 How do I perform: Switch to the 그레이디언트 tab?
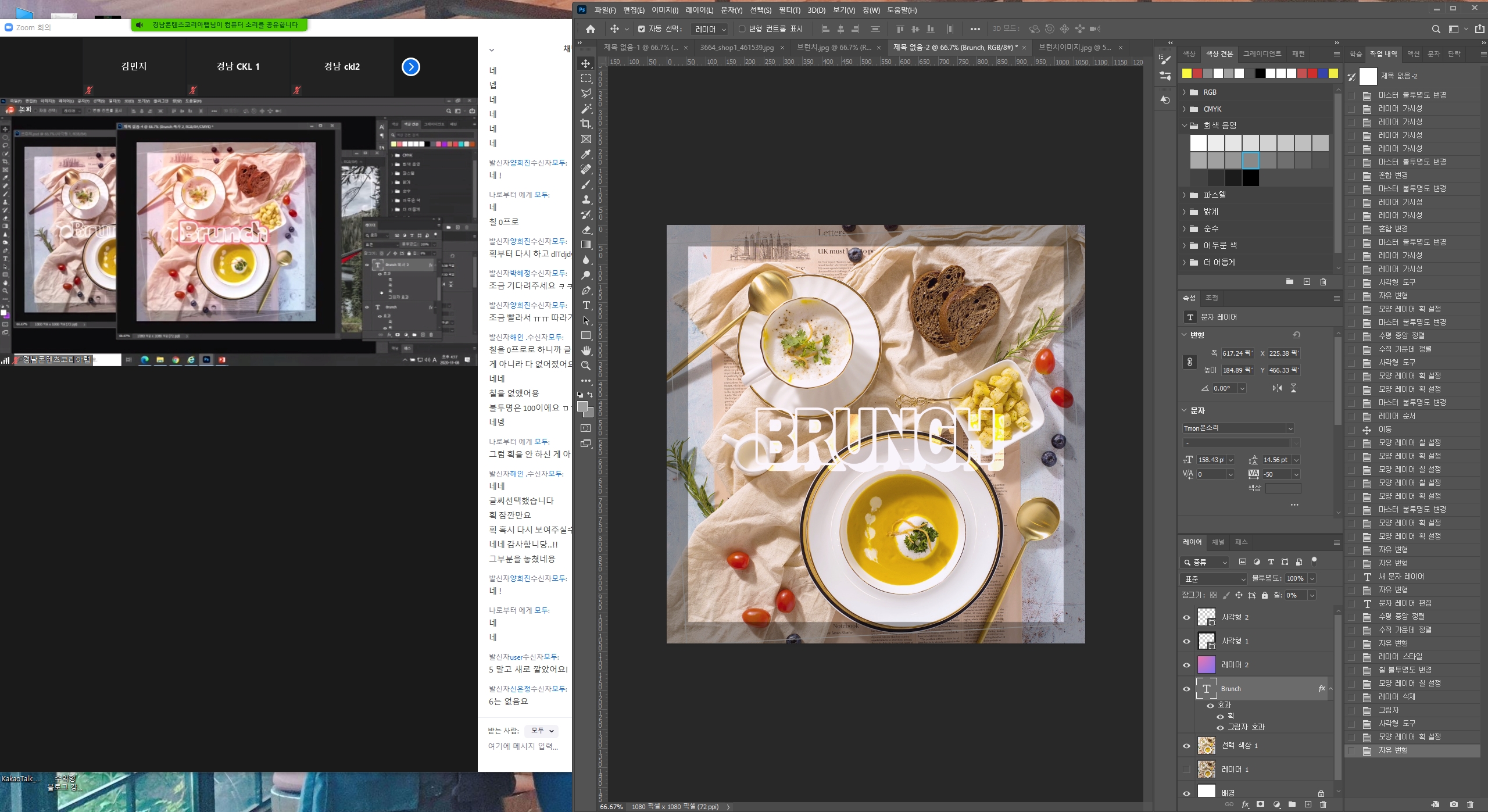point(1262,53)
